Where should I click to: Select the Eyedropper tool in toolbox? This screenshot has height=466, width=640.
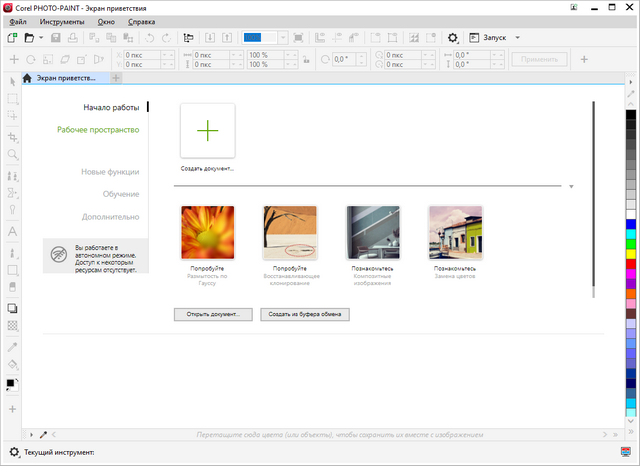13,345
